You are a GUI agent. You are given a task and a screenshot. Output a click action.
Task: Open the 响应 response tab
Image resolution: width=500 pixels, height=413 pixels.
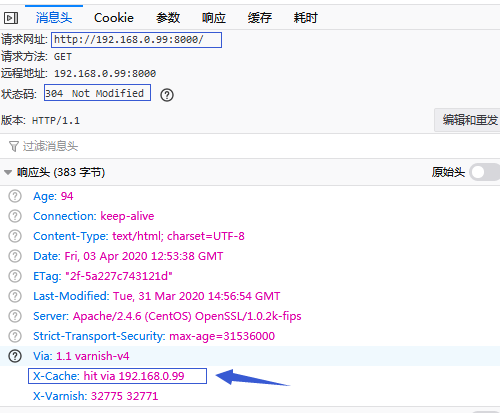[x=214, y=18]
